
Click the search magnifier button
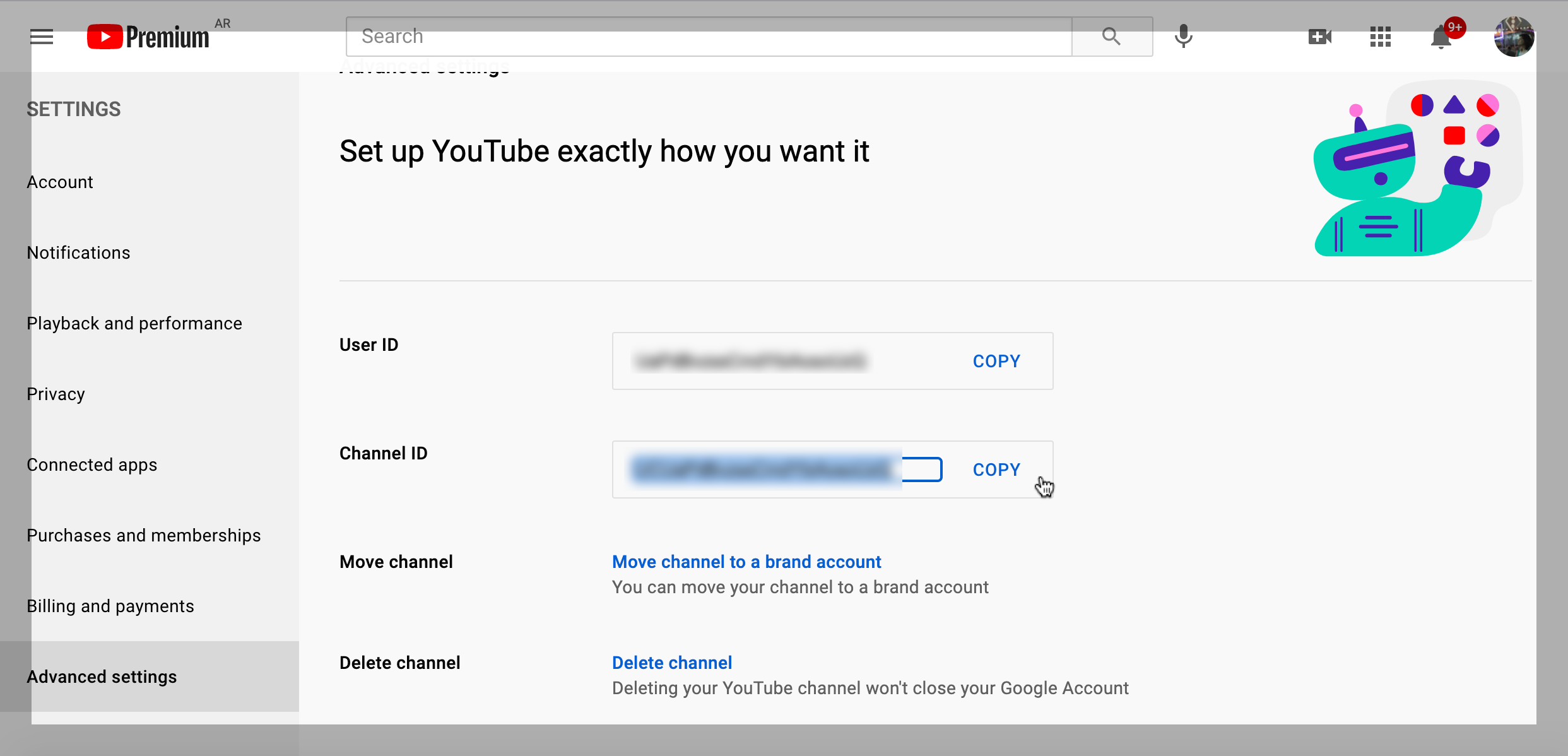point(1112,37)
